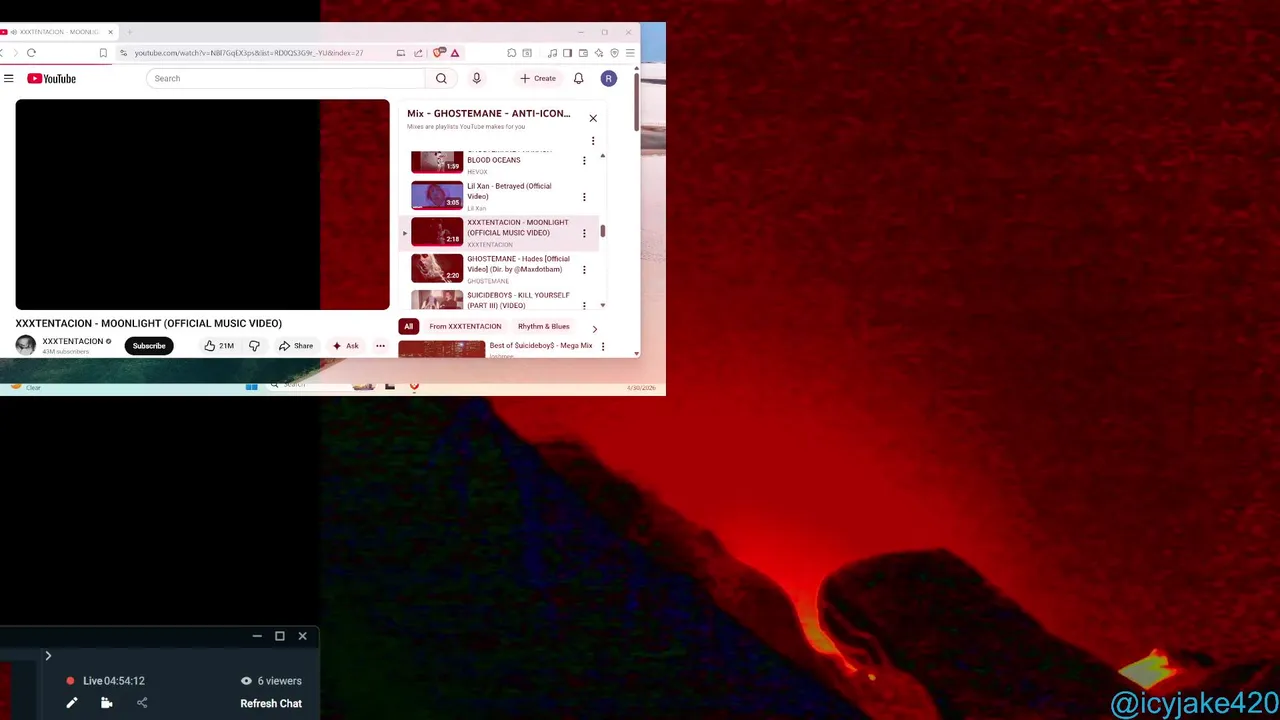The width and height of the screenshot is (1280, 720).
Task: Click the pencil edit icon in the stream panel
Action: pos(72,703)
